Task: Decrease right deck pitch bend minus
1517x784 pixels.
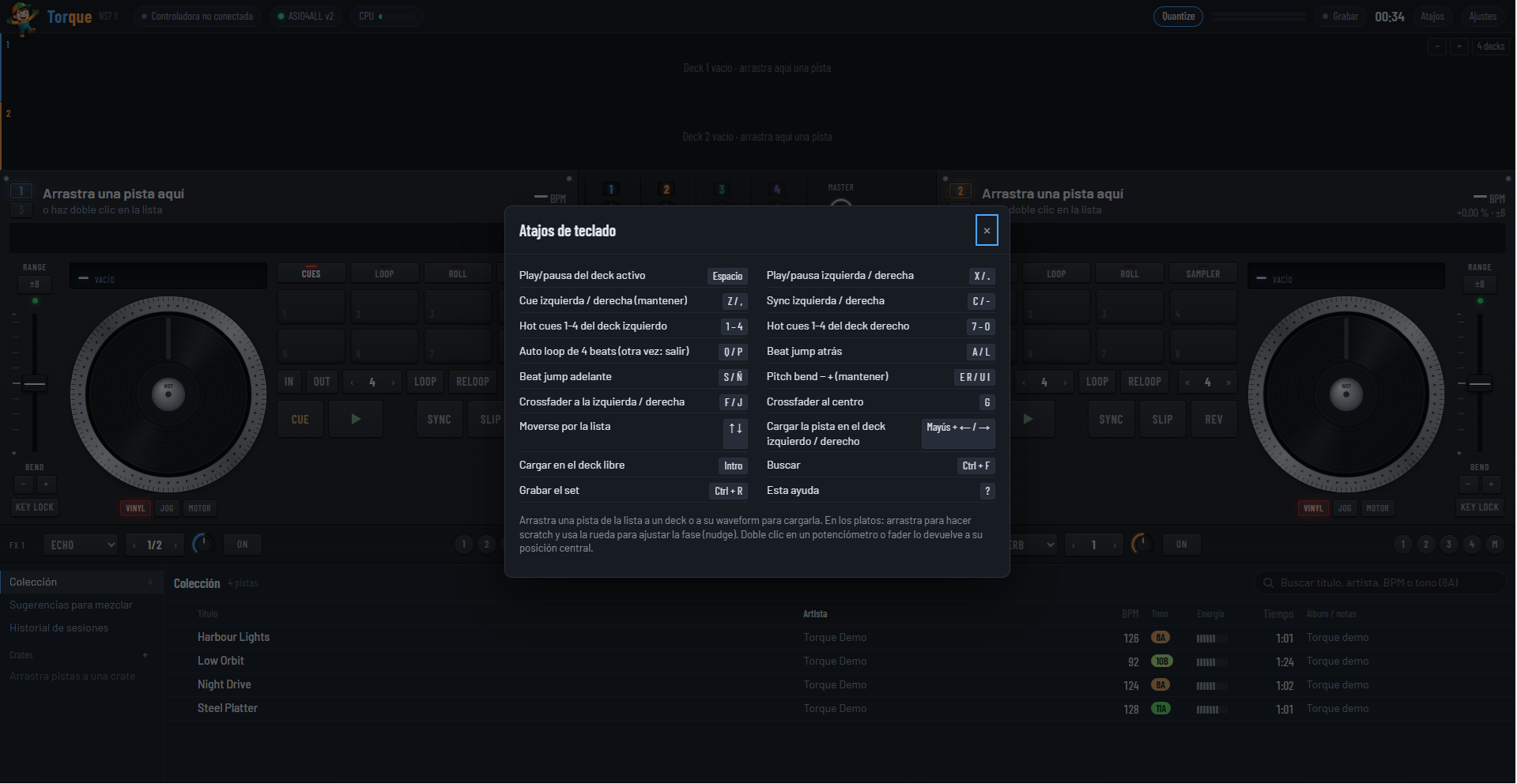Action: [x=1469, y=484]
